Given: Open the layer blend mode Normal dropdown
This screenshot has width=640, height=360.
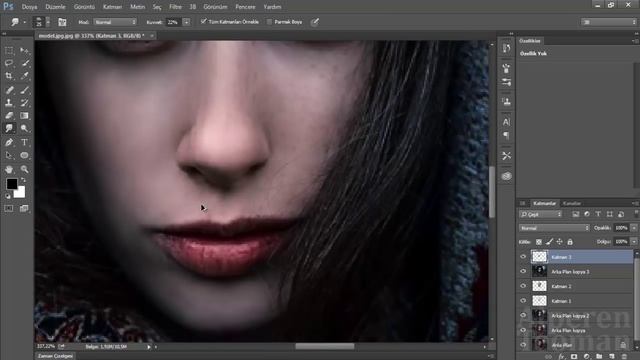Looking at the screenshot, I should [554, 228].
